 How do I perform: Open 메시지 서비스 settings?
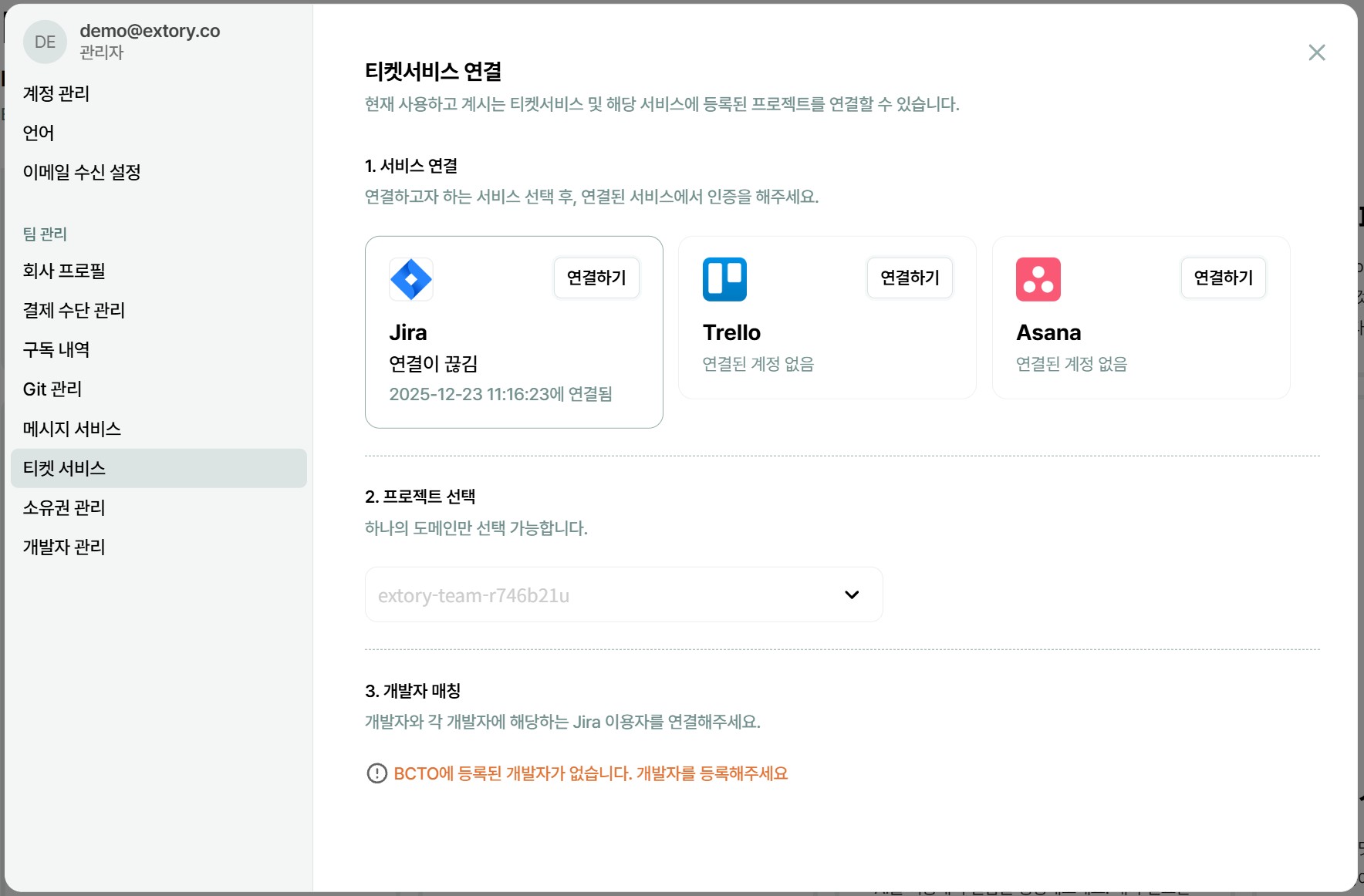[72, 429]
